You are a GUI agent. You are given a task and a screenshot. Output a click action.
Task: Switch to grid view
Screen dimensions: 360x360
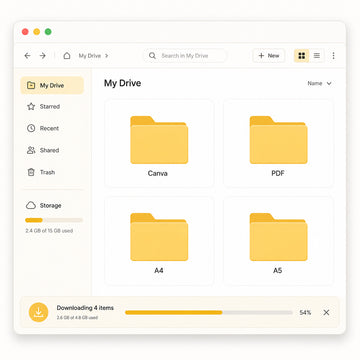(x=302, y=56)
